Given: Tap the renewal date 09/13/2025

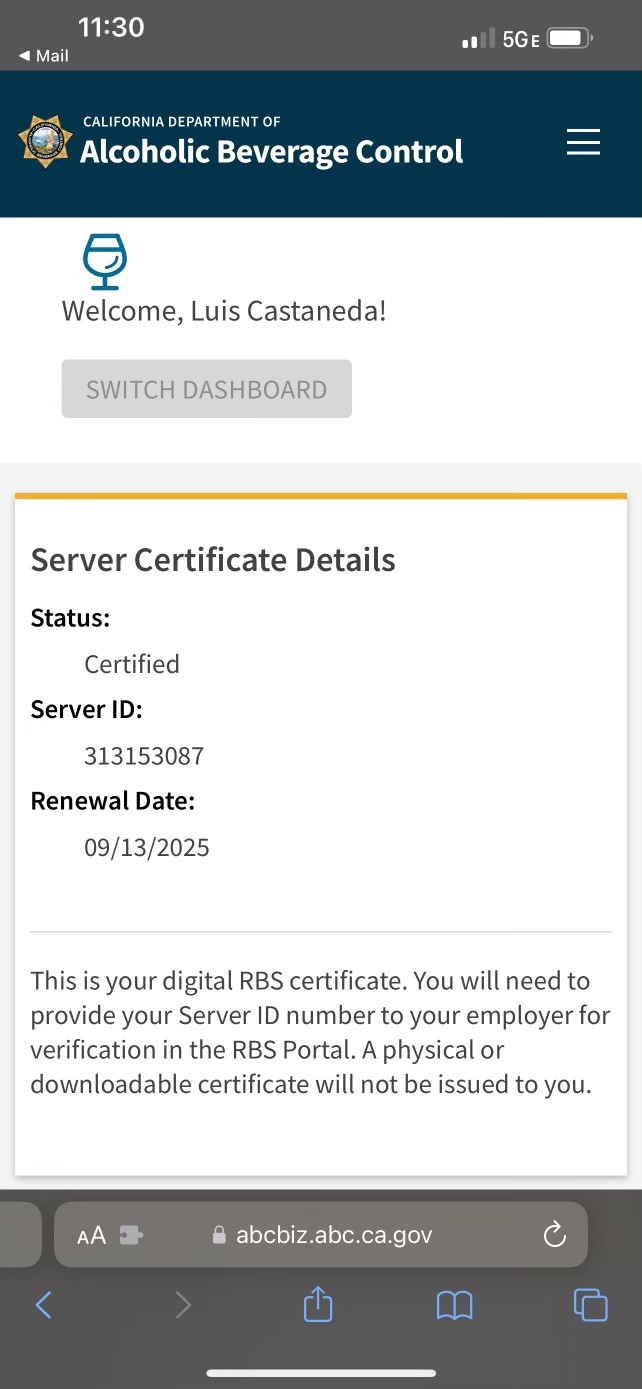Looking at the screenshot, I should pyautogui.click(x=147, y=848).
